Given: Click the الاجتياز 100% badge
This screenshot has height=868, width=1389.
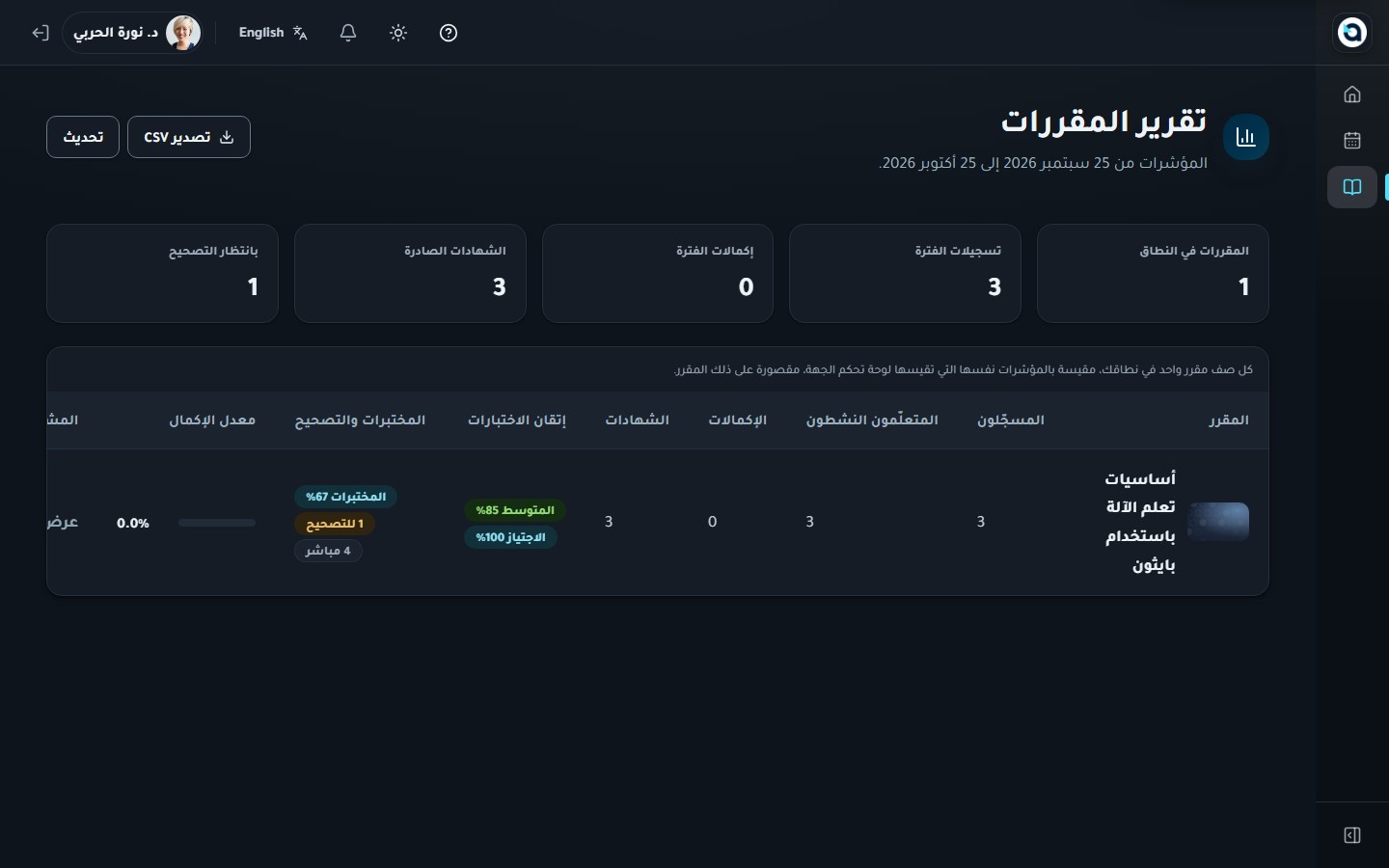Looking at the screenshot, I should (x=511, y=537).
